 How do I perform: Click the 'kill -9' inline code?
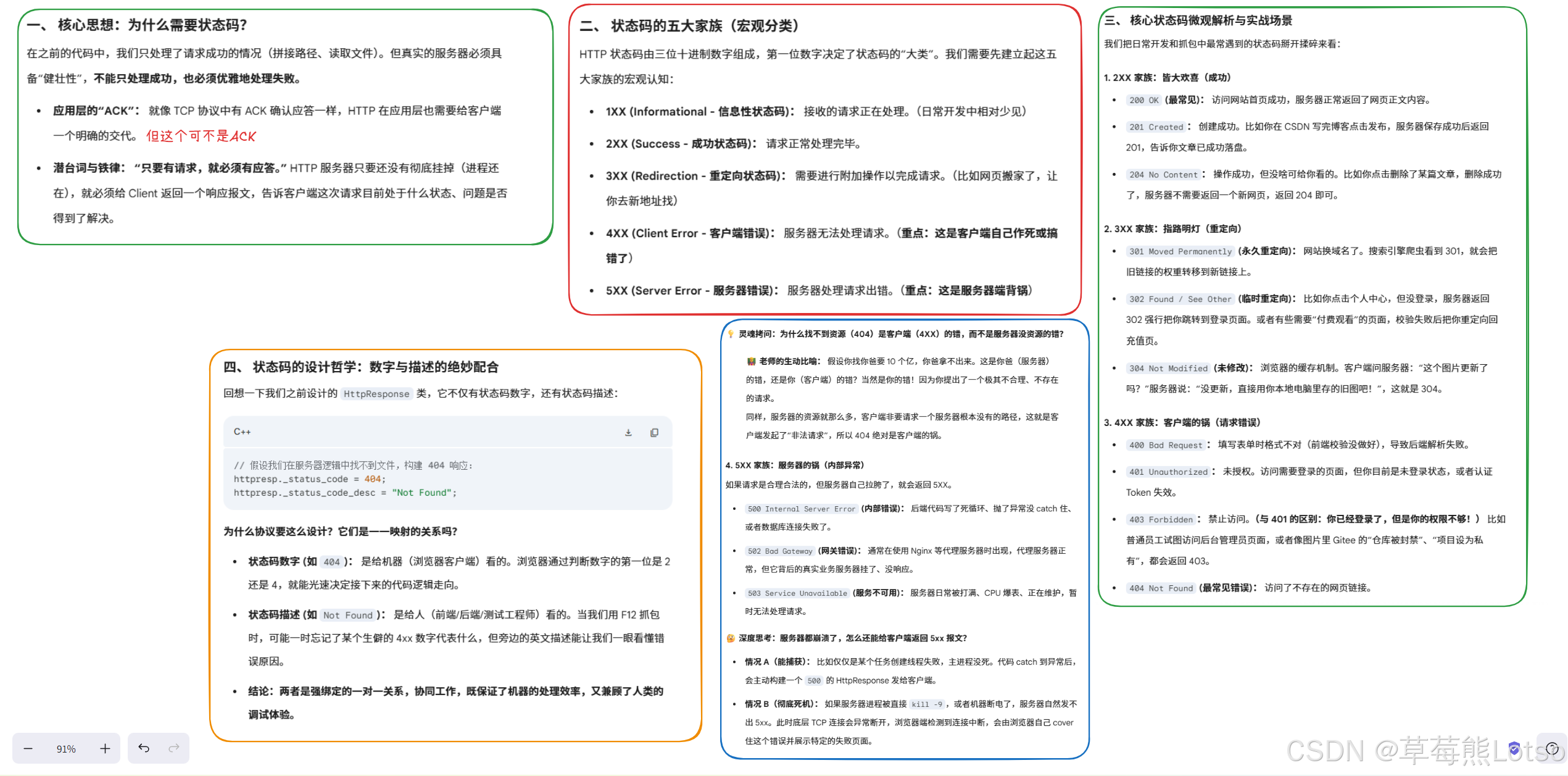(x=927, y=704)
